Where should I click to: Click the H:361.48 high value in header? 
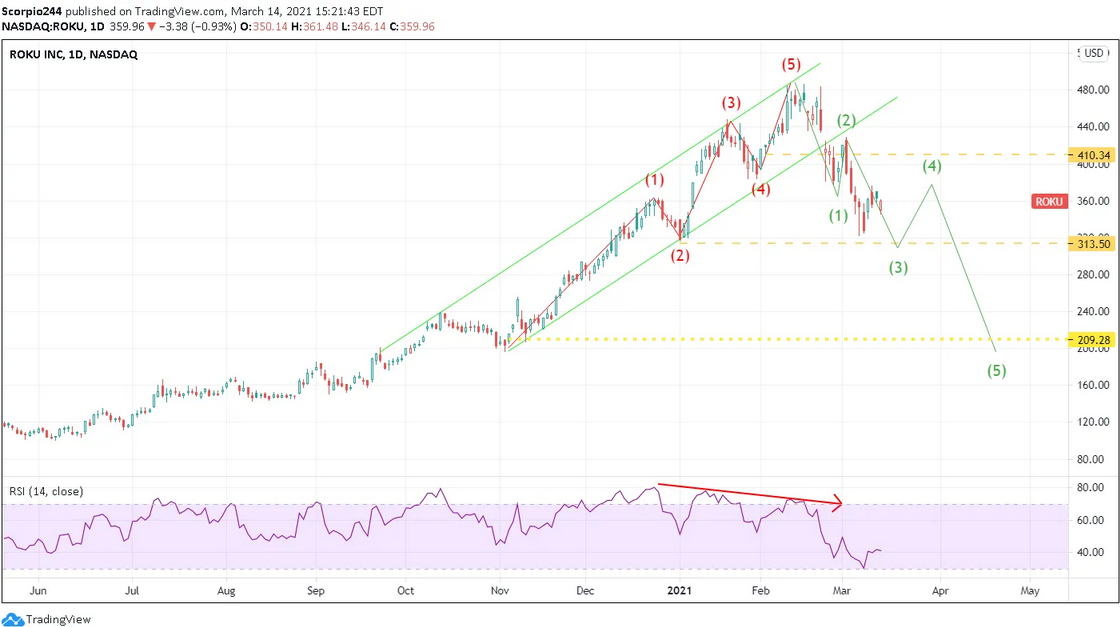314,26
